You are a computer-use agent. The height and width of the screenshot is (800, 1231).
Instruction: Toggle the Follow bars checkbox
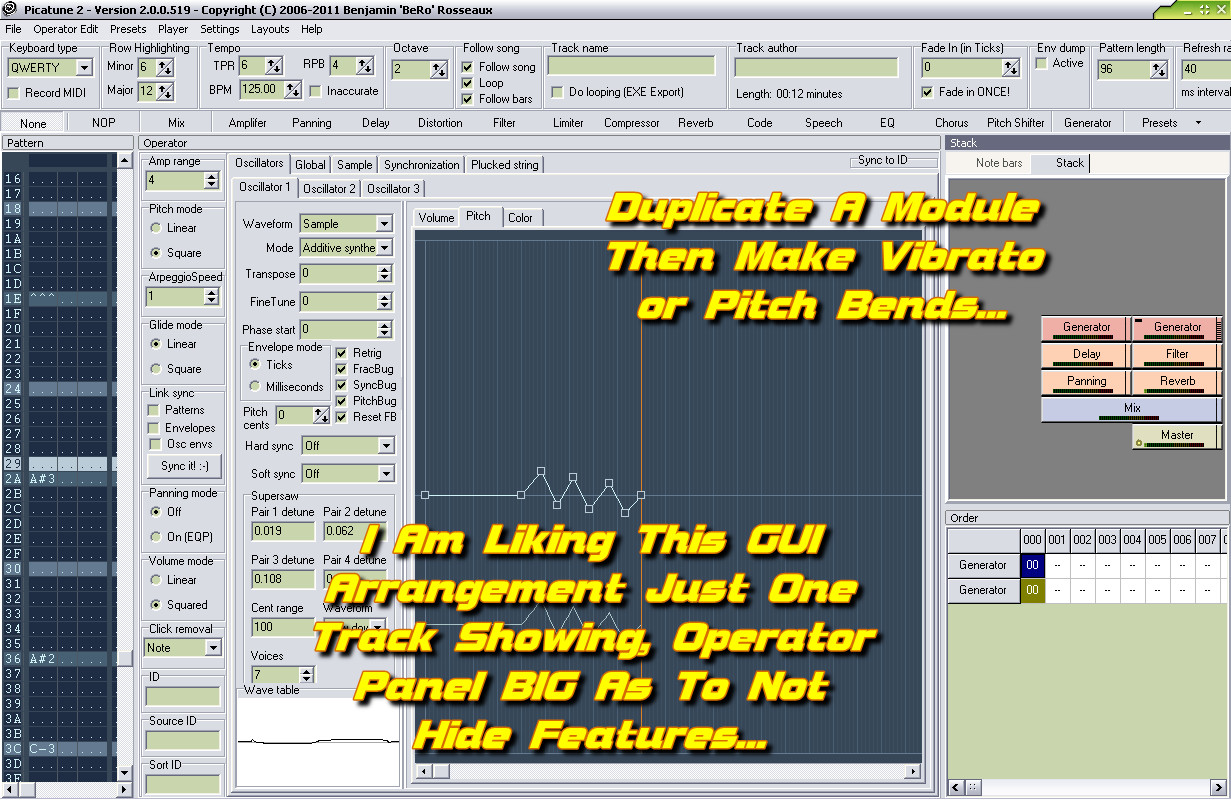pyautogui.click(x=468, y=99)
